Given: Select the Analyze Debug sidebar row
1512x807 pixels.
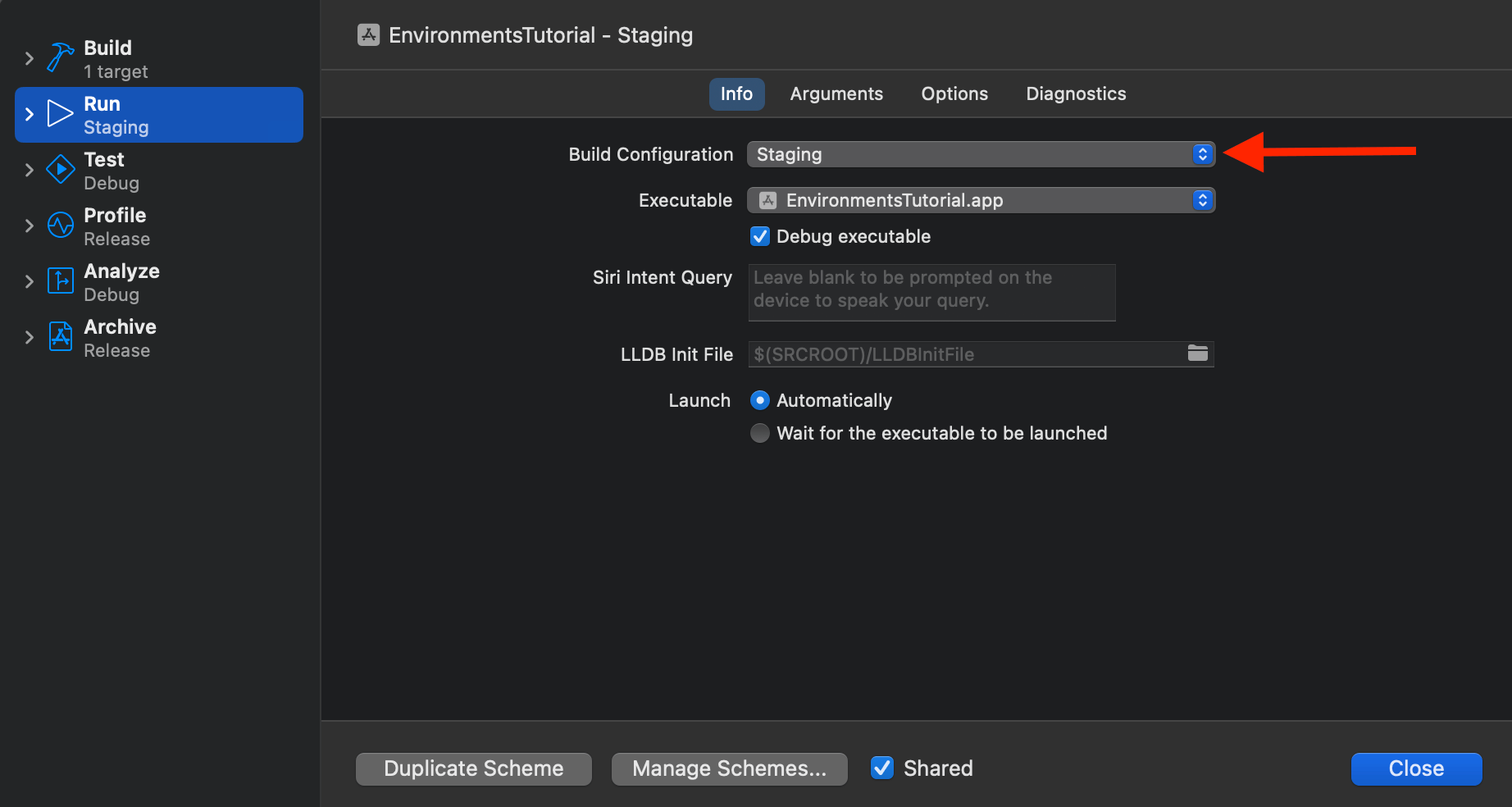Looking at the screenshot, I should click(x=159, y=282).
